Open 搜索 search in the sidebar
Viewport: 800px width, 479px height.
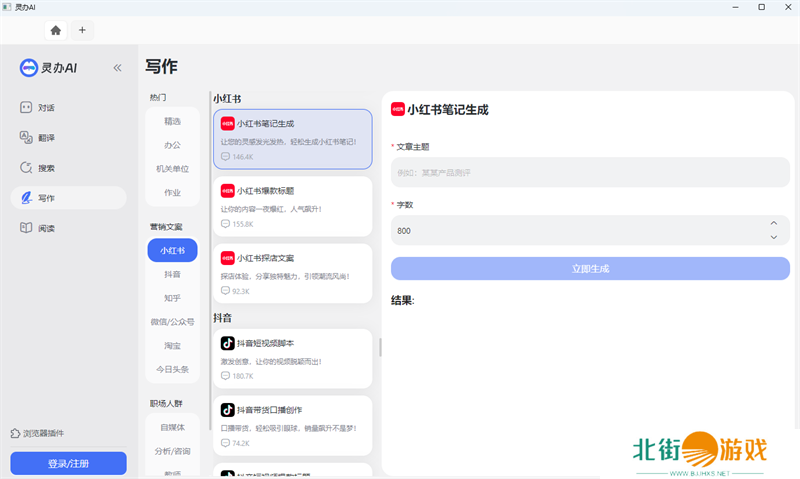coord(46,168)
